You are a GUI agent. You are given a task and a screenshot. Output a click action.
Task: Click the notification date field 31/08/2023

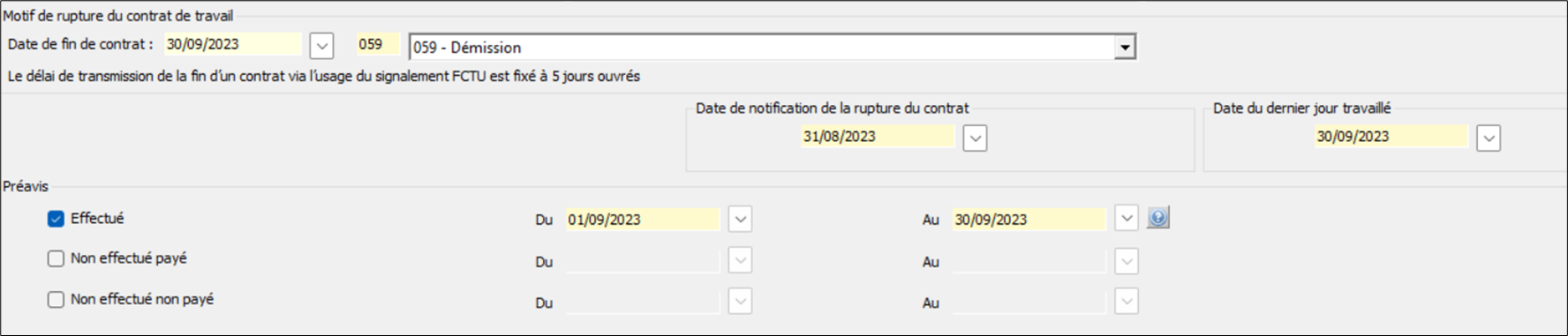878,137
